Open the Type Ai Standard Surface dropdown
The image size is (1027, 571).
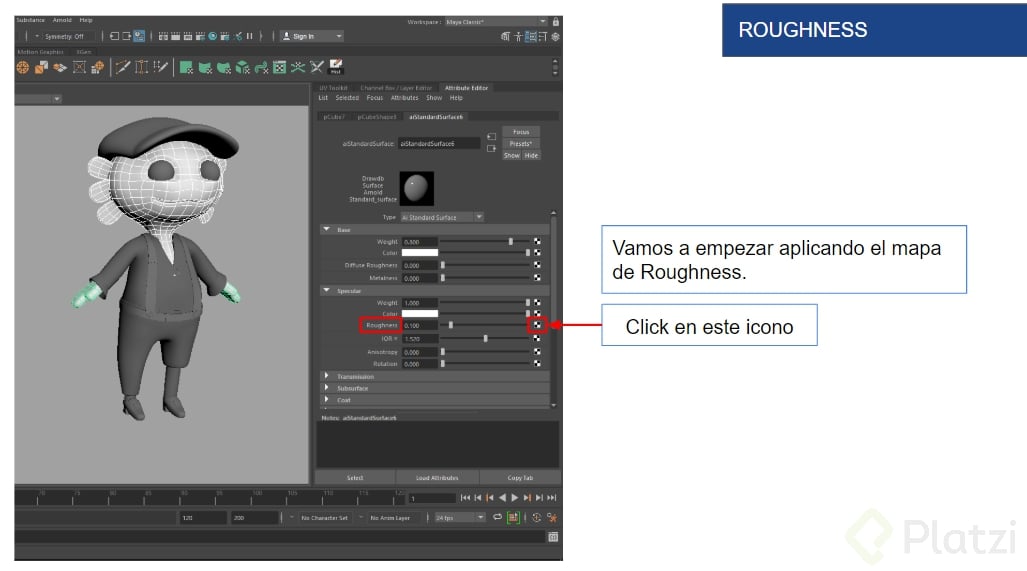click(442, 217)
